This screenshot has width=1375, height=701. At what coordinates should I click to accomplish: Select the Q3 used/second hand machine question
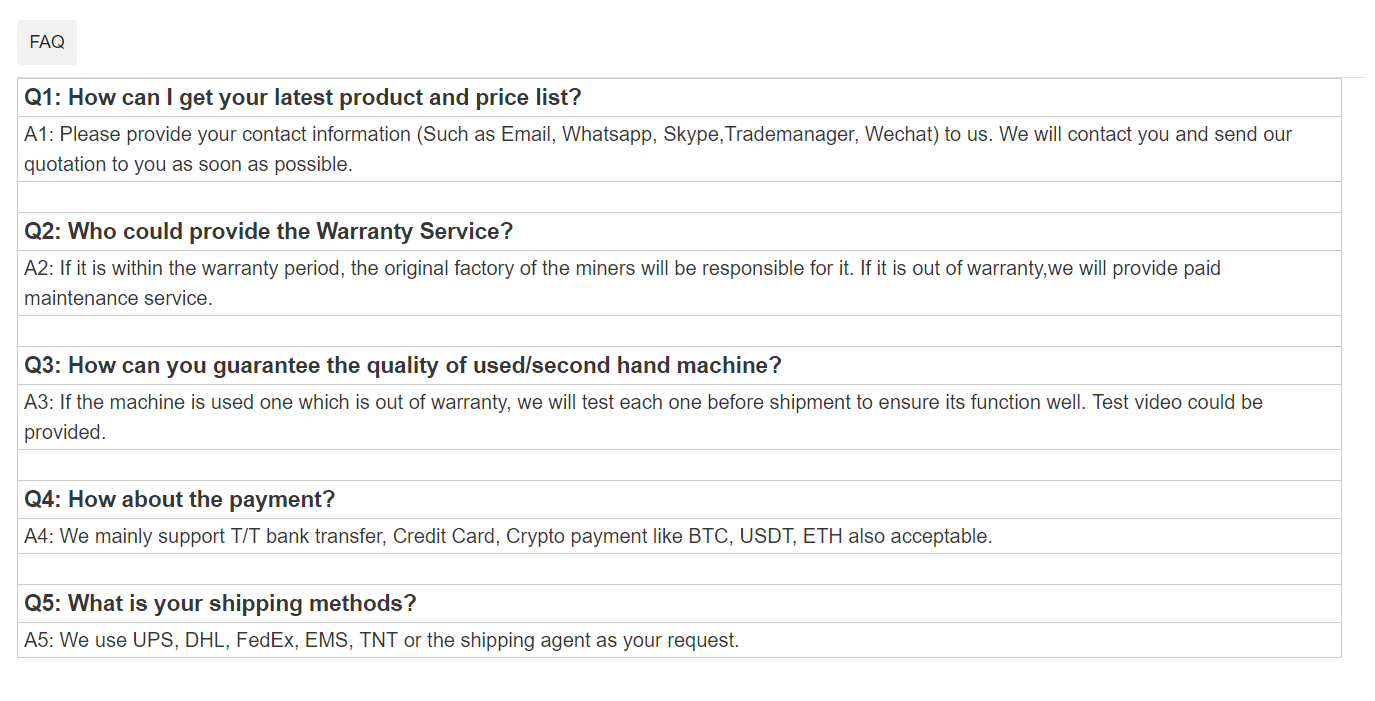click(403, 366)
